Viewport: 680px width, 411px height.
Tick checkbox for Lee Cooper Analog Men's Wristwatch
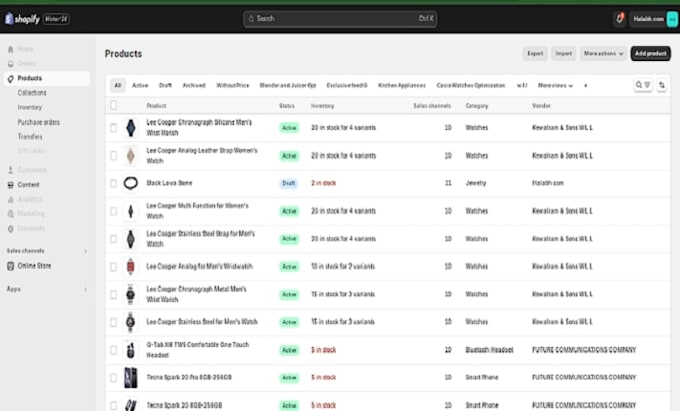coord(114,267)
